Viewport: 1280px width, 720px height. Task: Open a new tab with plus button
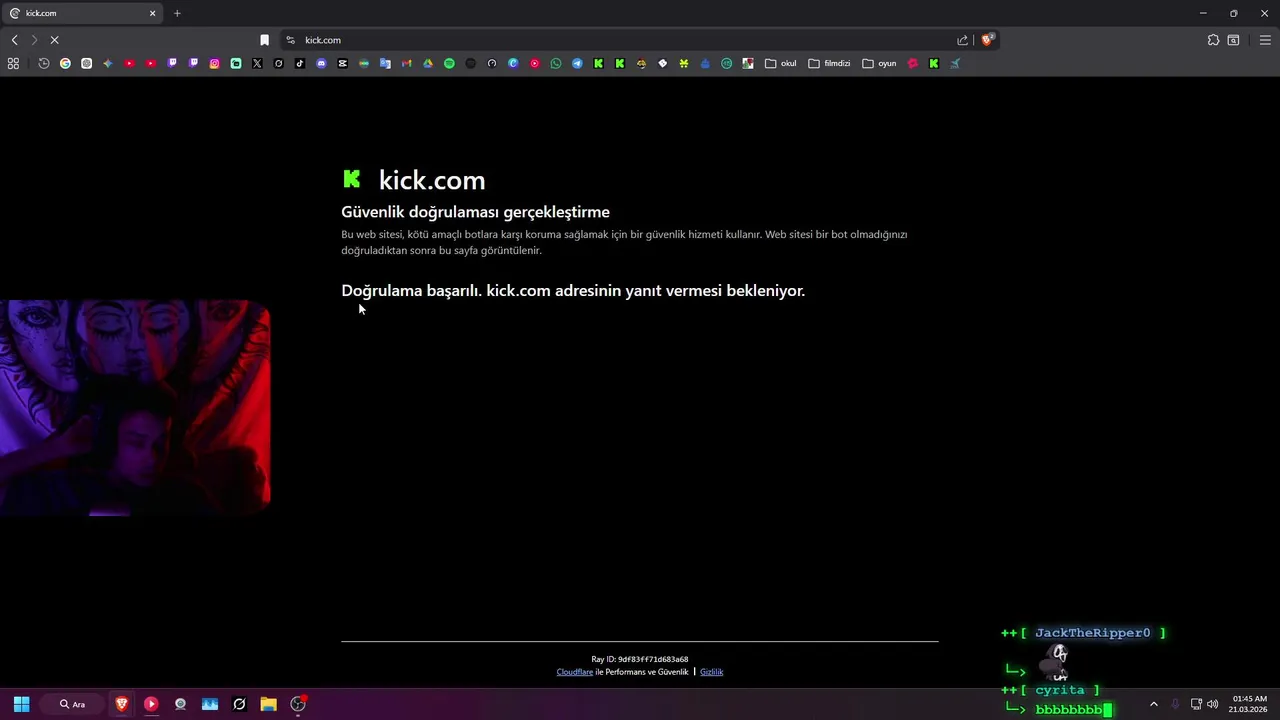[177, 13]
